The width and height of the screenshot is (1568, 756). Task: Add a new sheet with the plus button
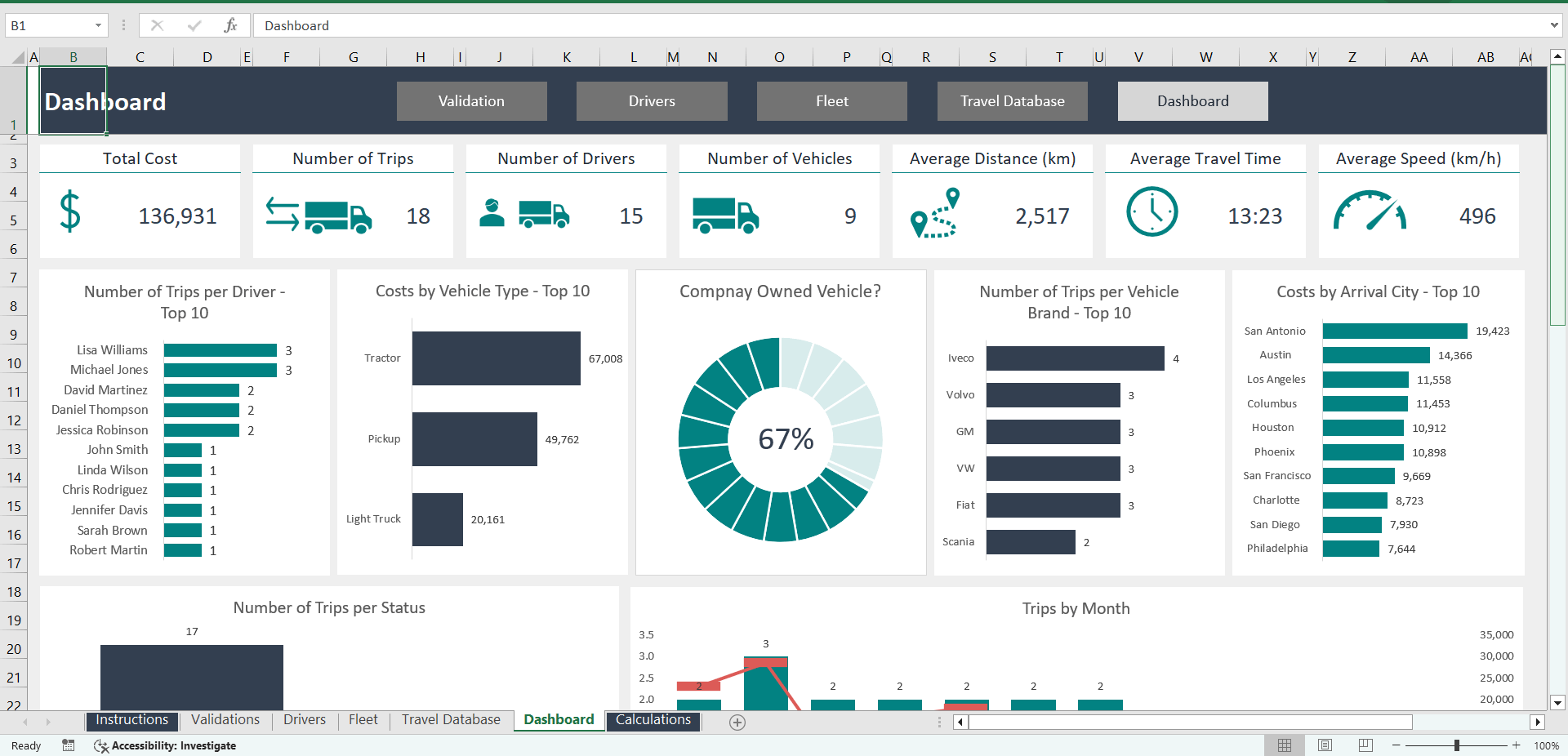click(x=736, y=722)
